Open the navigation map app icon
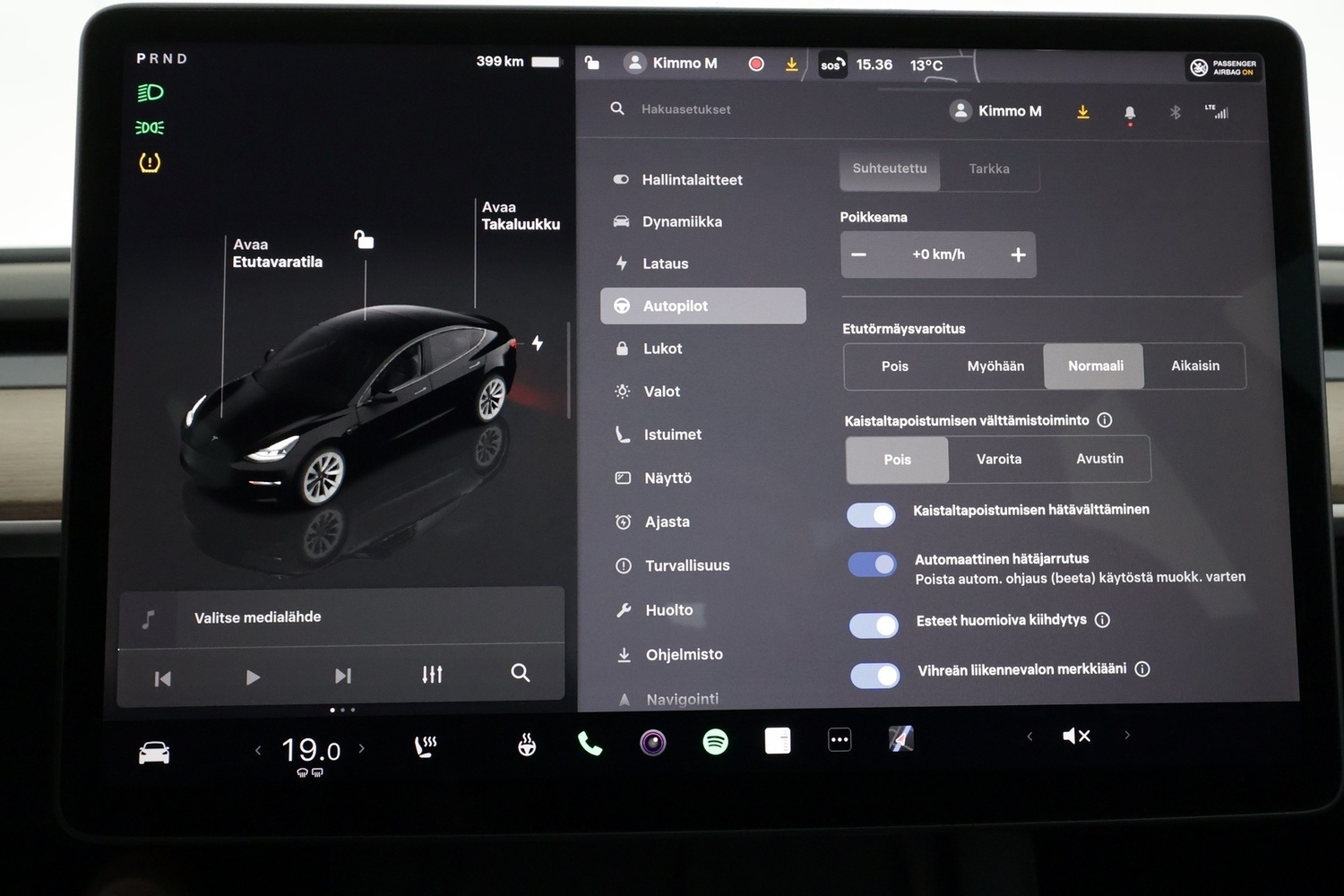The image size is (1344, 896). [900, 738]
